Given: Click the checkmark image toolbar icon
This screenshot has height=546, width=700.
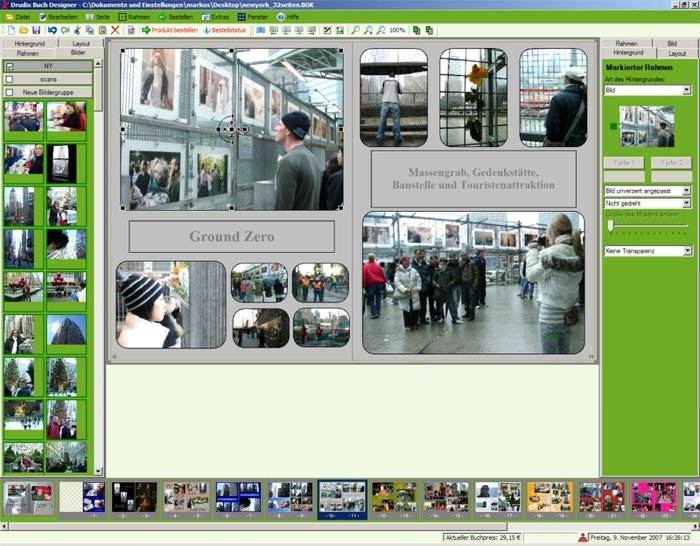Looking at the screenshot, I should point(327,30).
